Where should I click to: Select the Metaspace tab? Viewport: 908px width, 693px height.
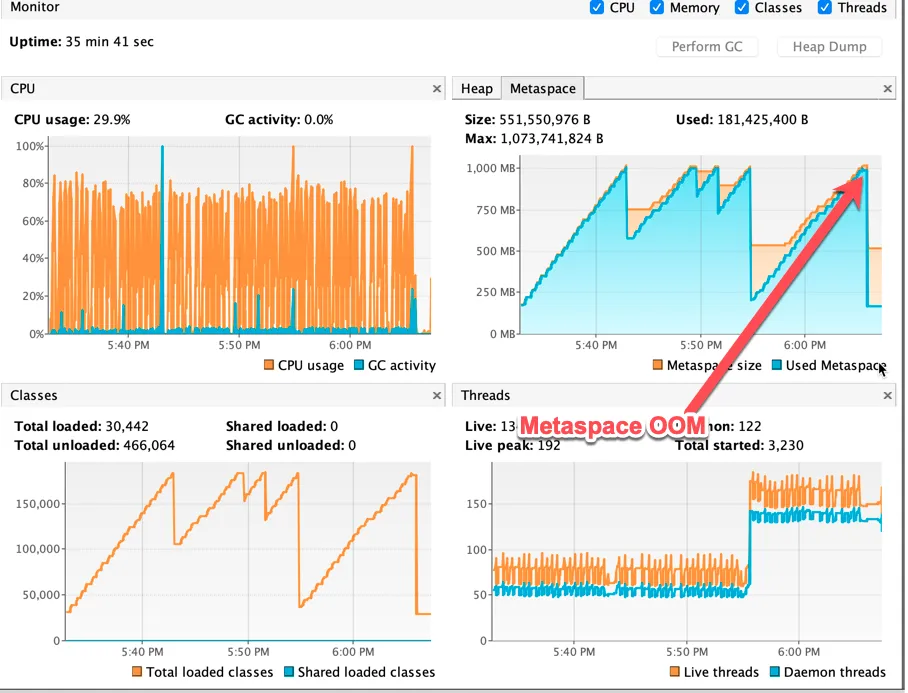pyautogui.click(x=543, y=89)
